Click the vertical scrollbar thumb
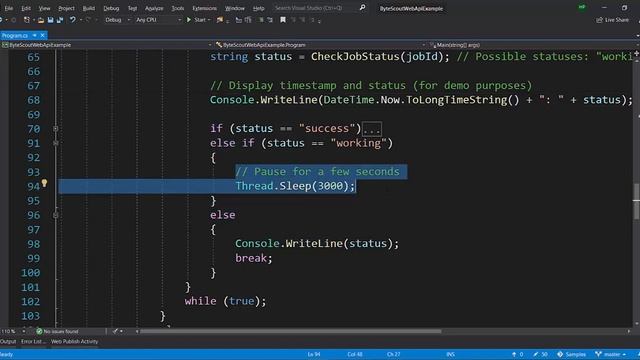Screen dimensions: 640x360 (x=636, y=202)
